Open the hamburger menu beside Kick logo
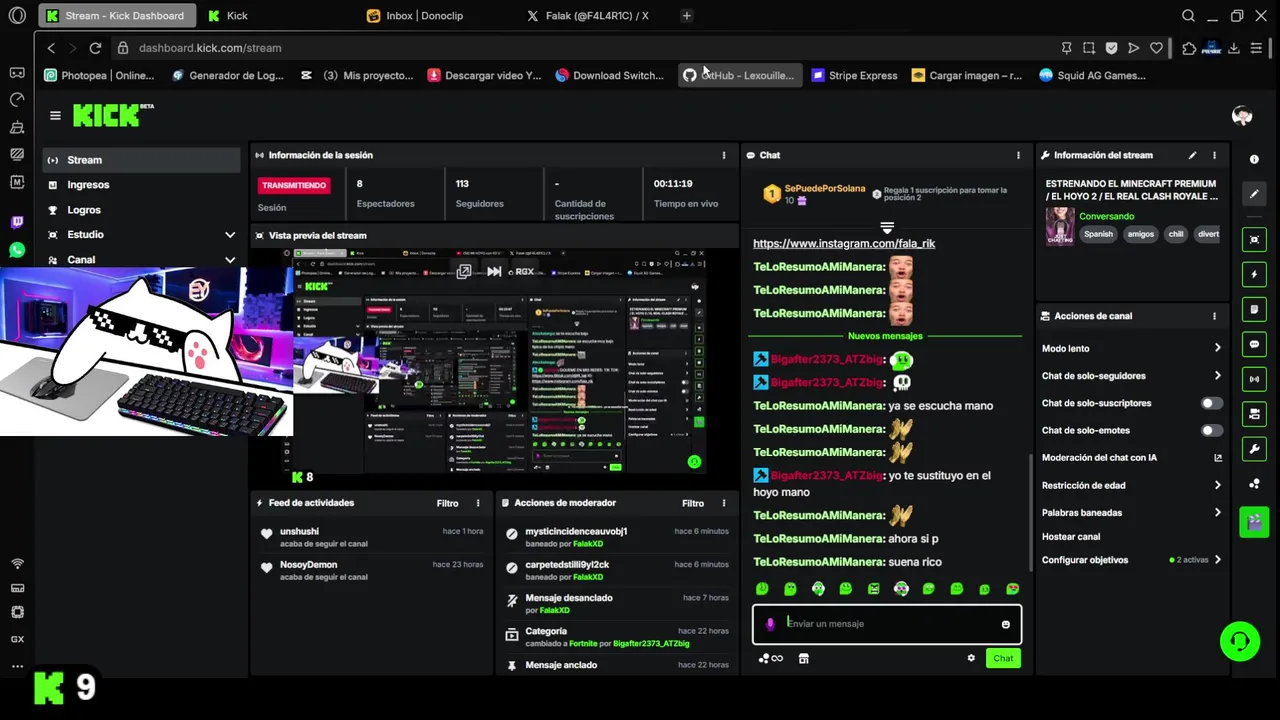This screenshot has height=720, width=1280. click(55, 115)
